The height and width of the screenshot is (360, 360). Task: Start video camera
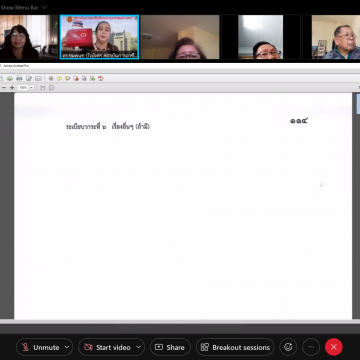click(x=108, y=347)
